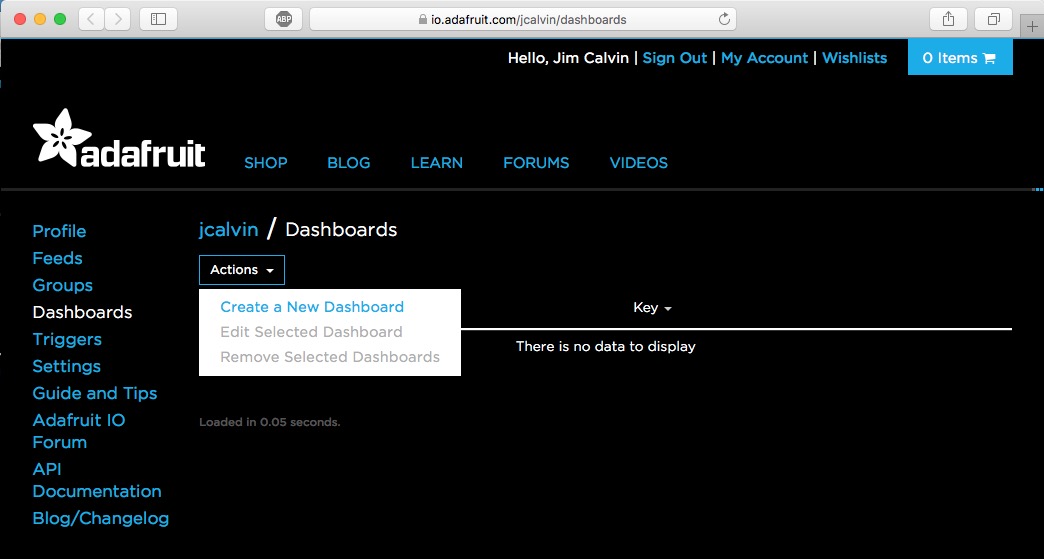The height and width of the screenshot is (559, 1044).
Task: Toggle the Safari sidebar button
Action: coord(158,19)
